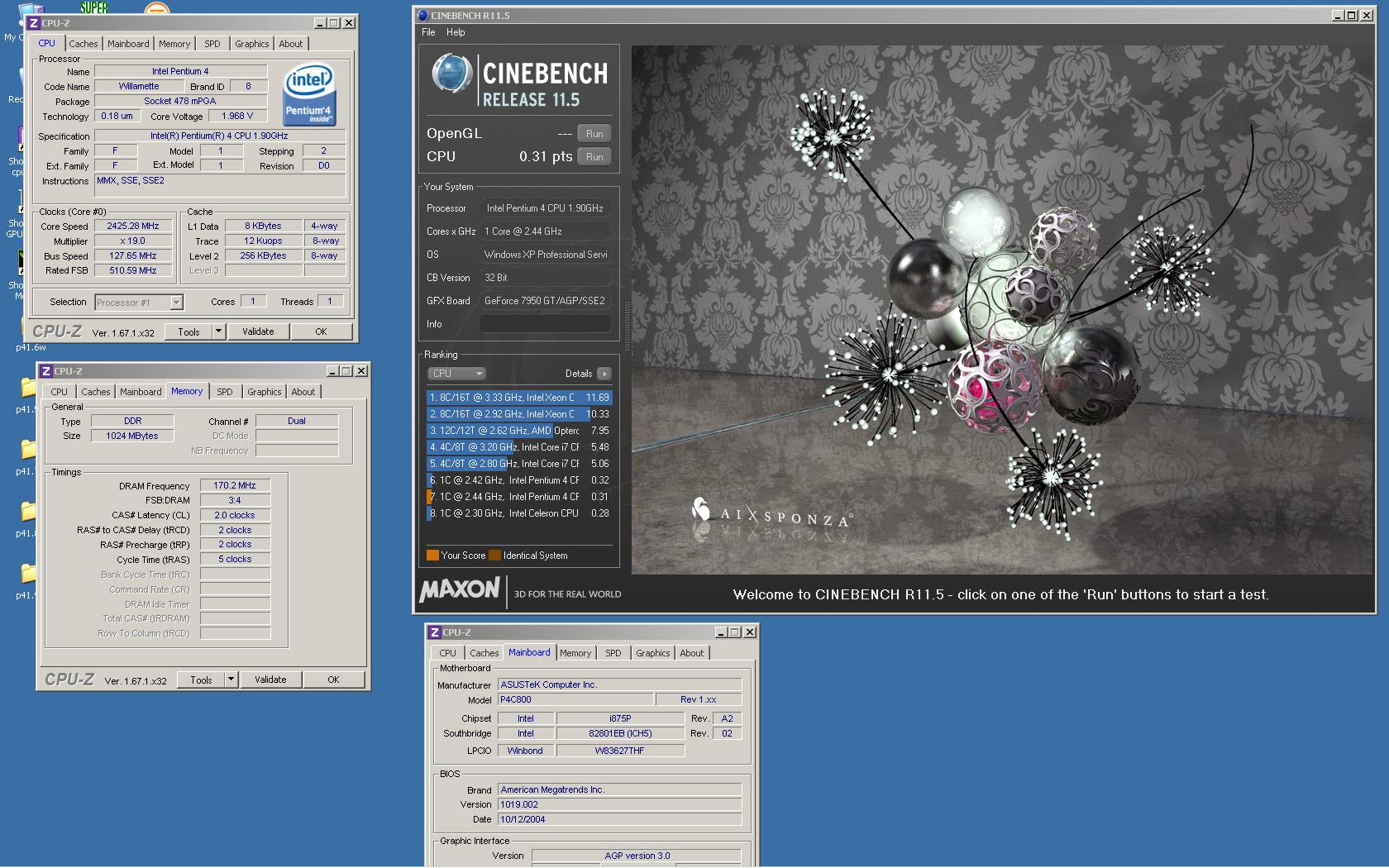This screenshot has width=1389, height=868.
Task: Switch to SPD tab in CPU window
Action: pyautogui.click(x=212, y=44)
